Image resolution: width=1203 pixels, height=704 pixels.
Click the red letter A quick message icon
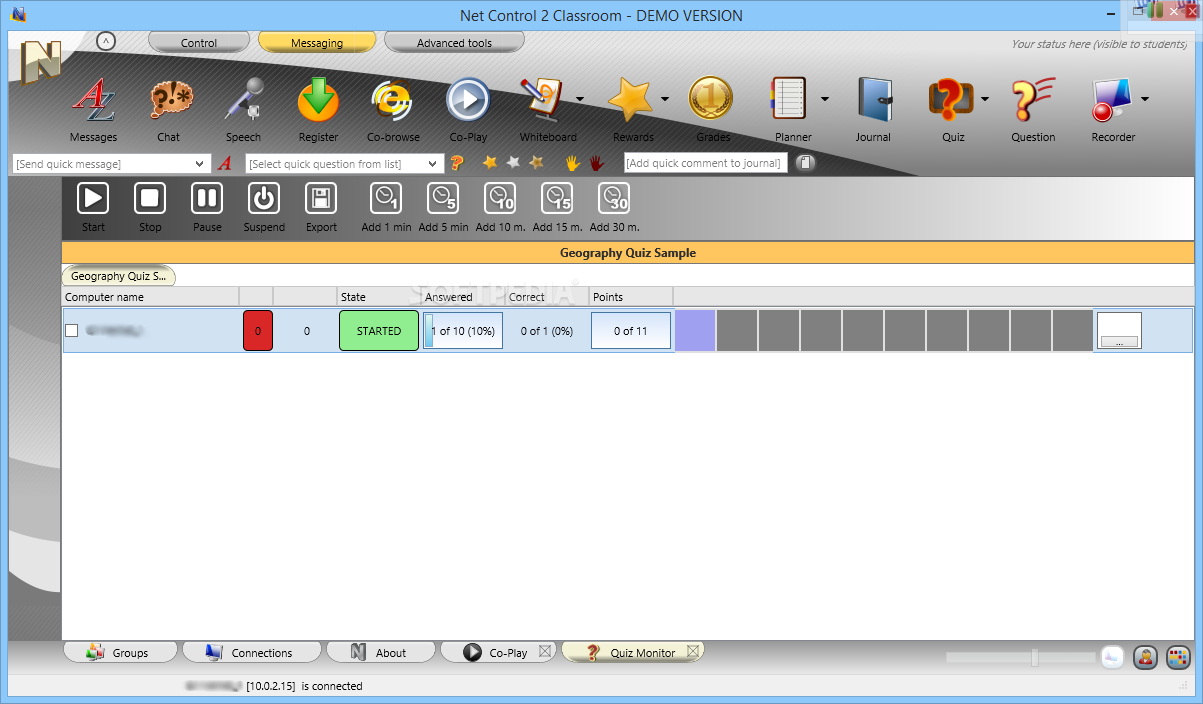(x=225, y=163)
